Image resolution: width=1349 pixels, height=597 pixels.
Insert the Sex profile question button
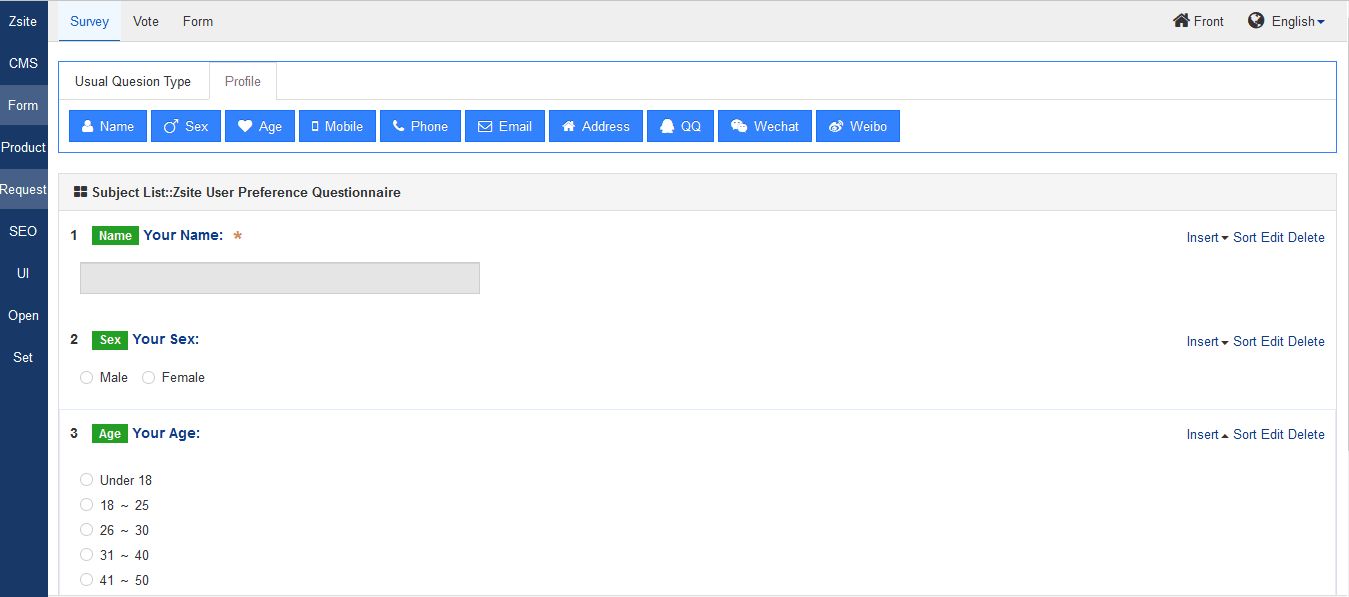click(186, 126)
